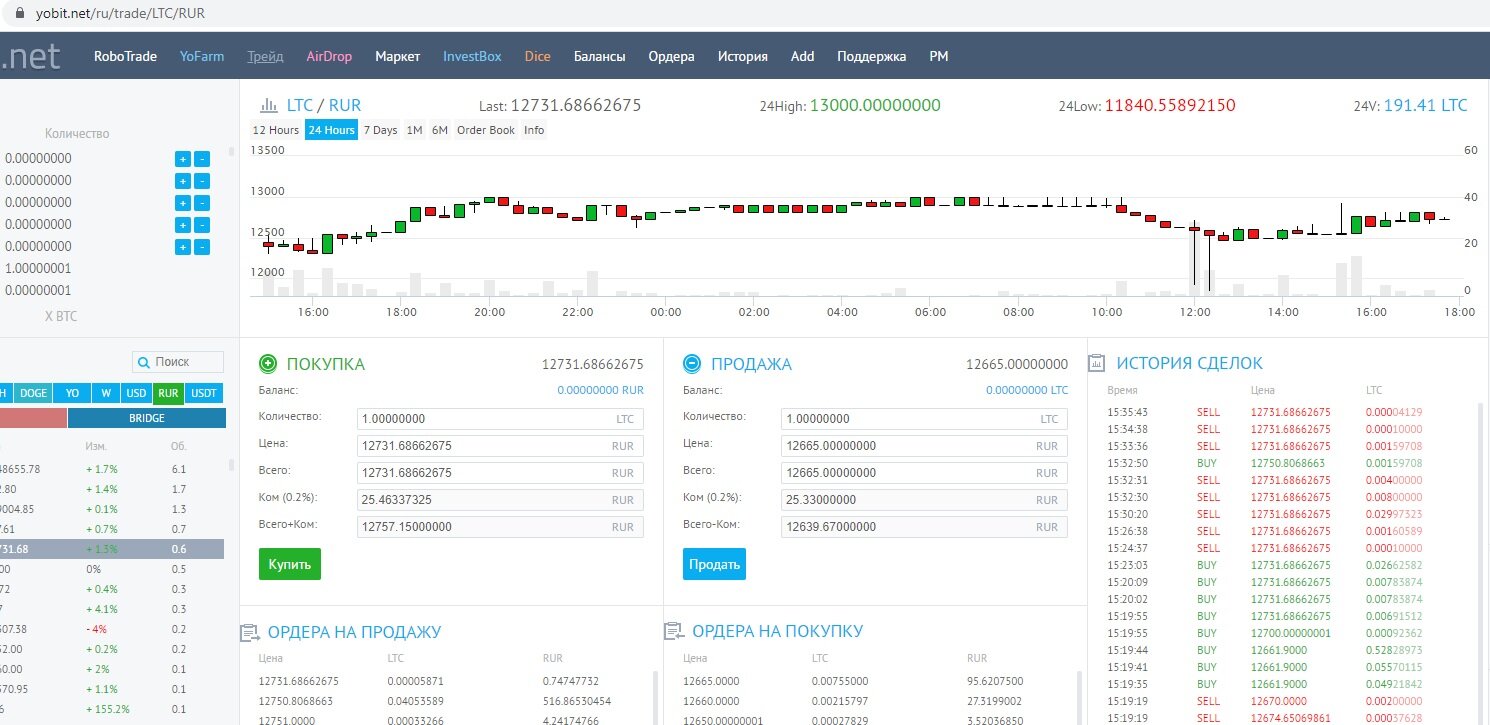Open the Order Book chart tab
Viewport: 1490px width, 725px height.
[x=486, y=130]
